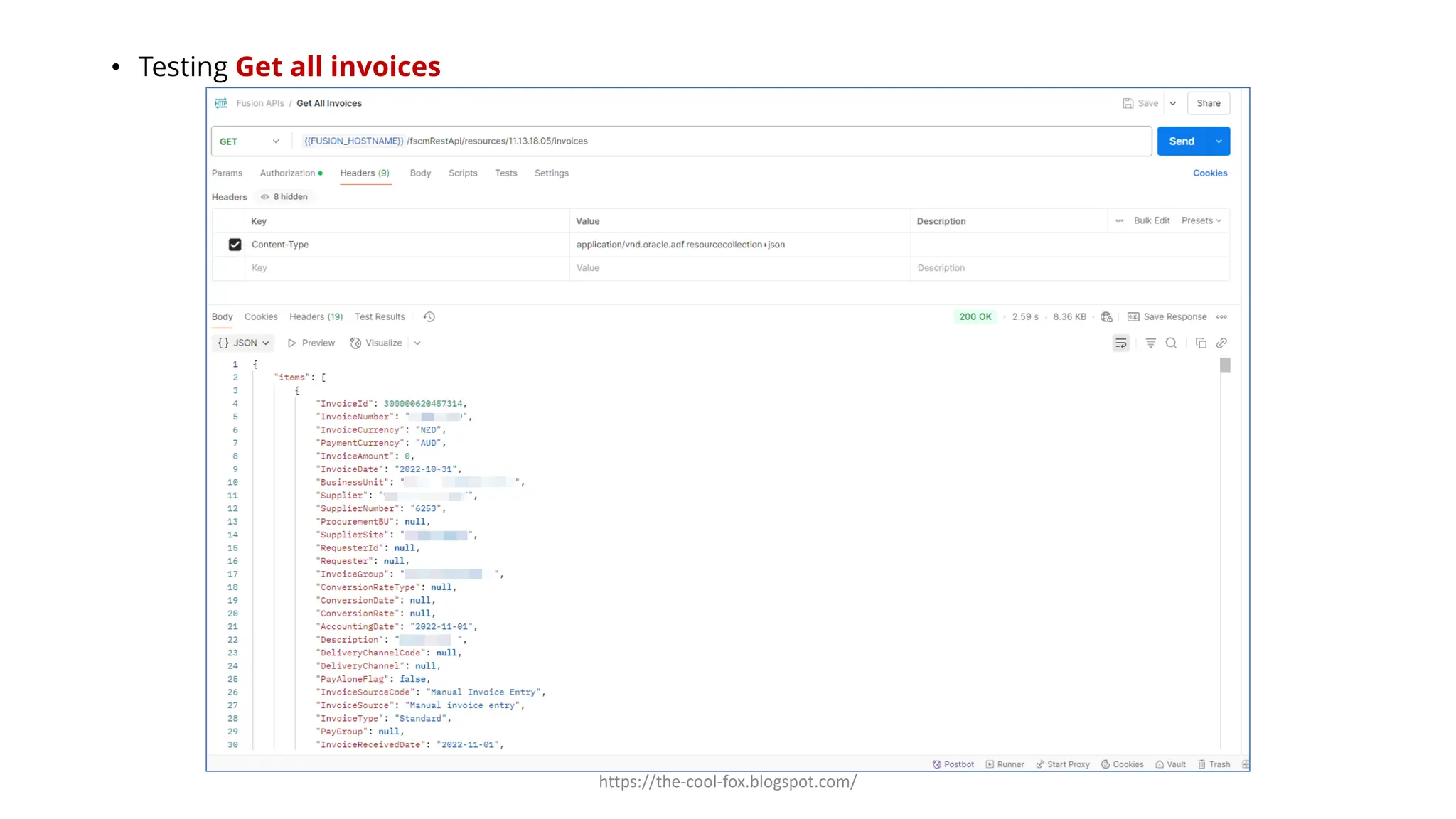Viewport: 1456px width, 819px height.
Task: Click the empty Description input cell
Action: point(1070,268)
